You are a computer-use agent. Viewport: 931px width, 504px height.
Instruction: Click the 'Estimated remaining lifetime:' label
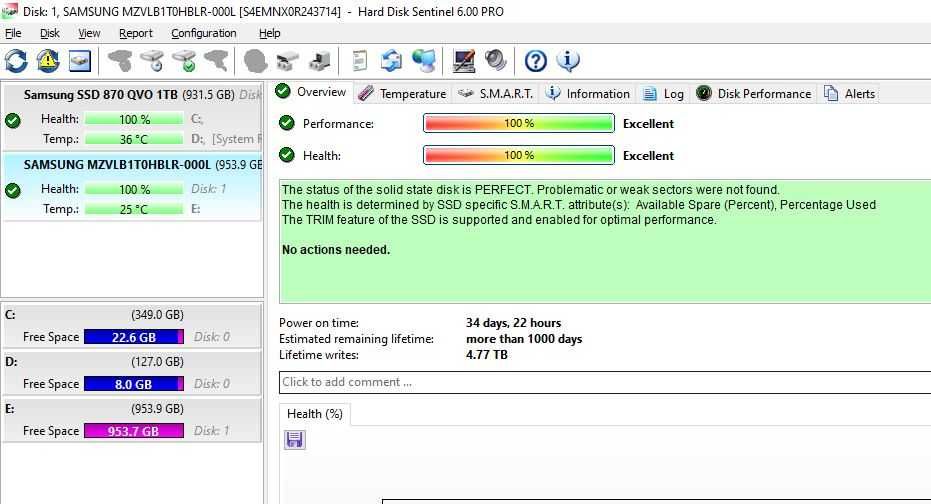click(x=356, y=339)
